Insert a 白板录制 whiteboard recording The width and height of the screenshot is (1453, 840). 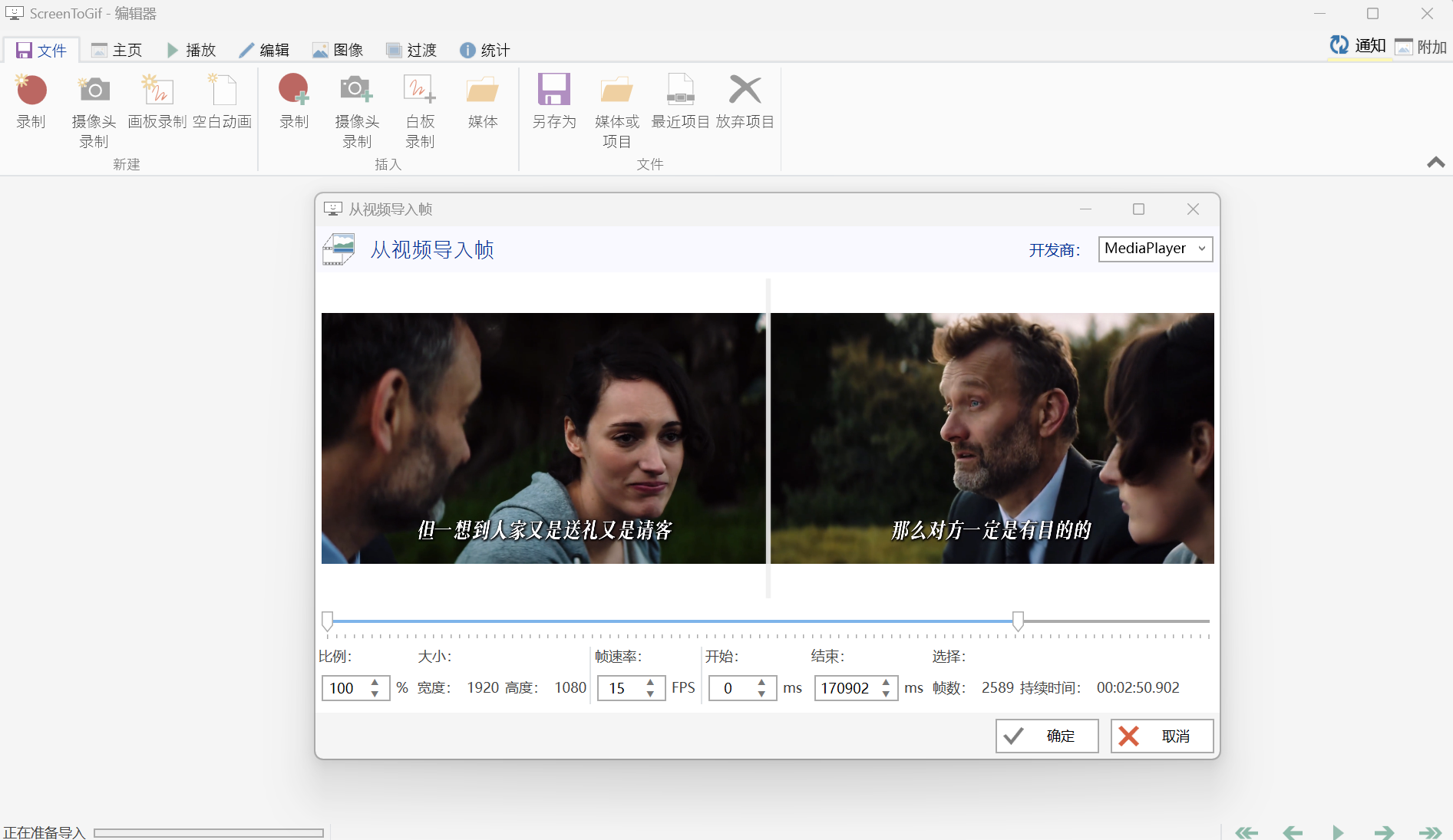[x=420, y=111]
